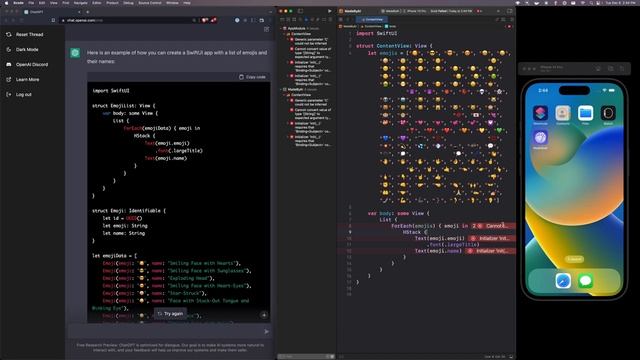640x360 pixels.
Task: Open the Contacts app in the simulator
Action: click(x=563, y=113)
